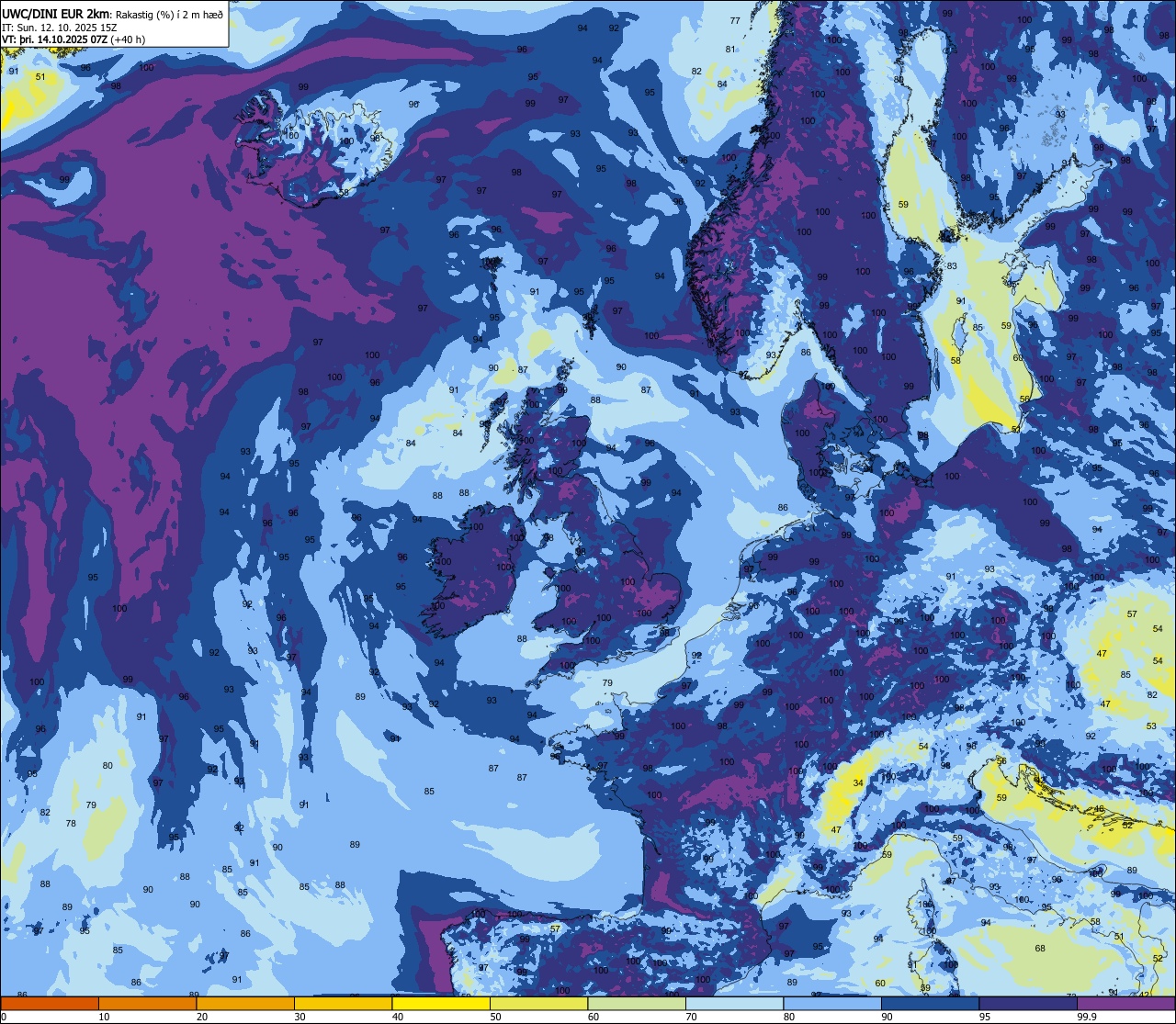This screenshot has height=1024, width=1176.
Task: Click the '10' legend tick label
Action: 104,1017
